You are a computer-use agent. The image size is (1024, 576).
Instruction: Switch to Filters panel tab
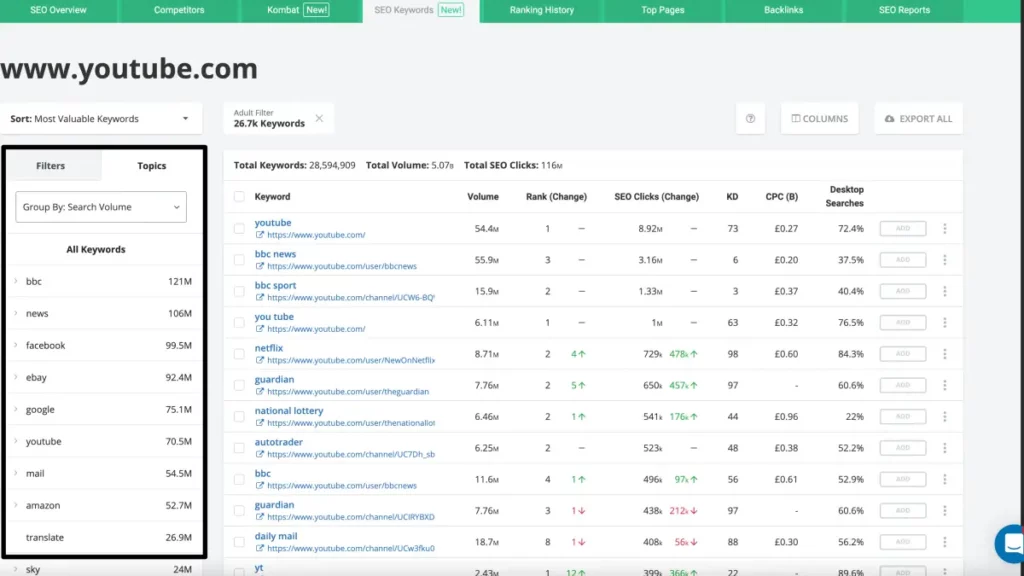50,166
